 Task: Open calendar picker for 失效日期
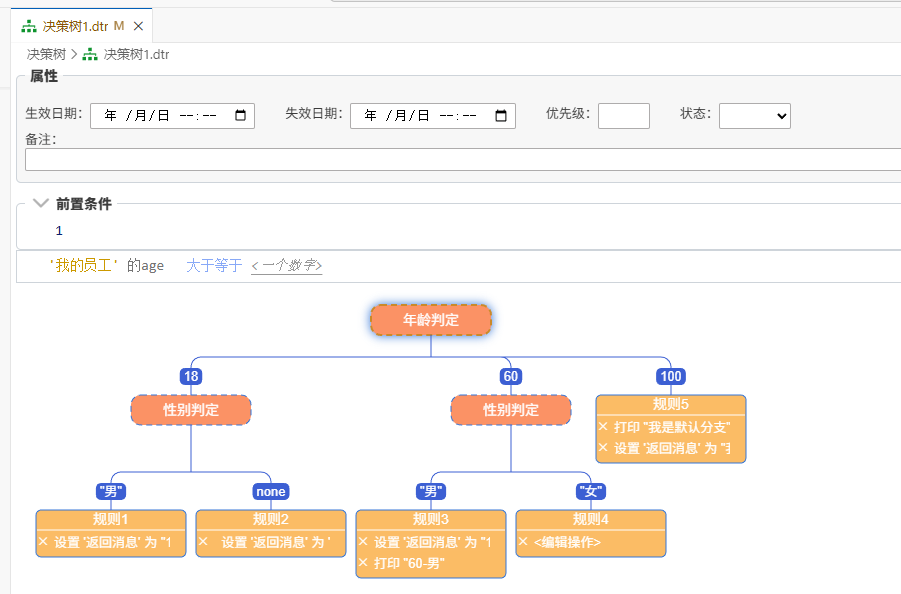point(501,116)
